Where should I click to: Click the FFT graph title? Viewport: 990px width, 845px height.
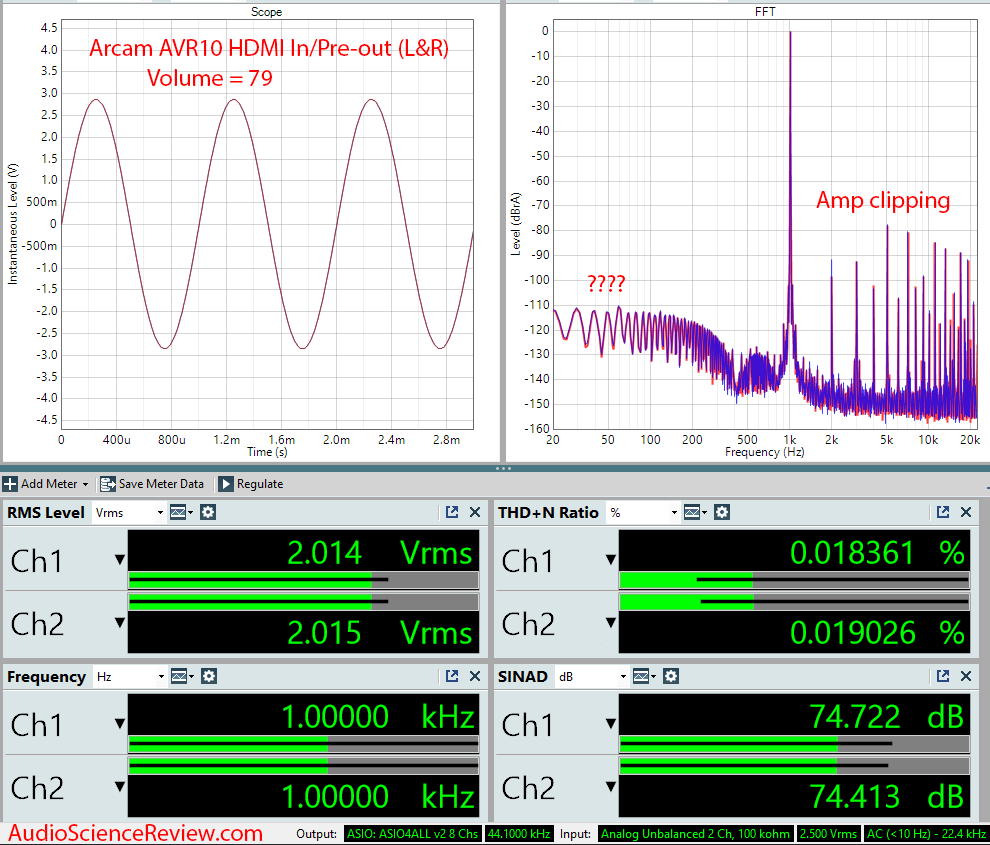pyautogui.click(x=765, y=11)
